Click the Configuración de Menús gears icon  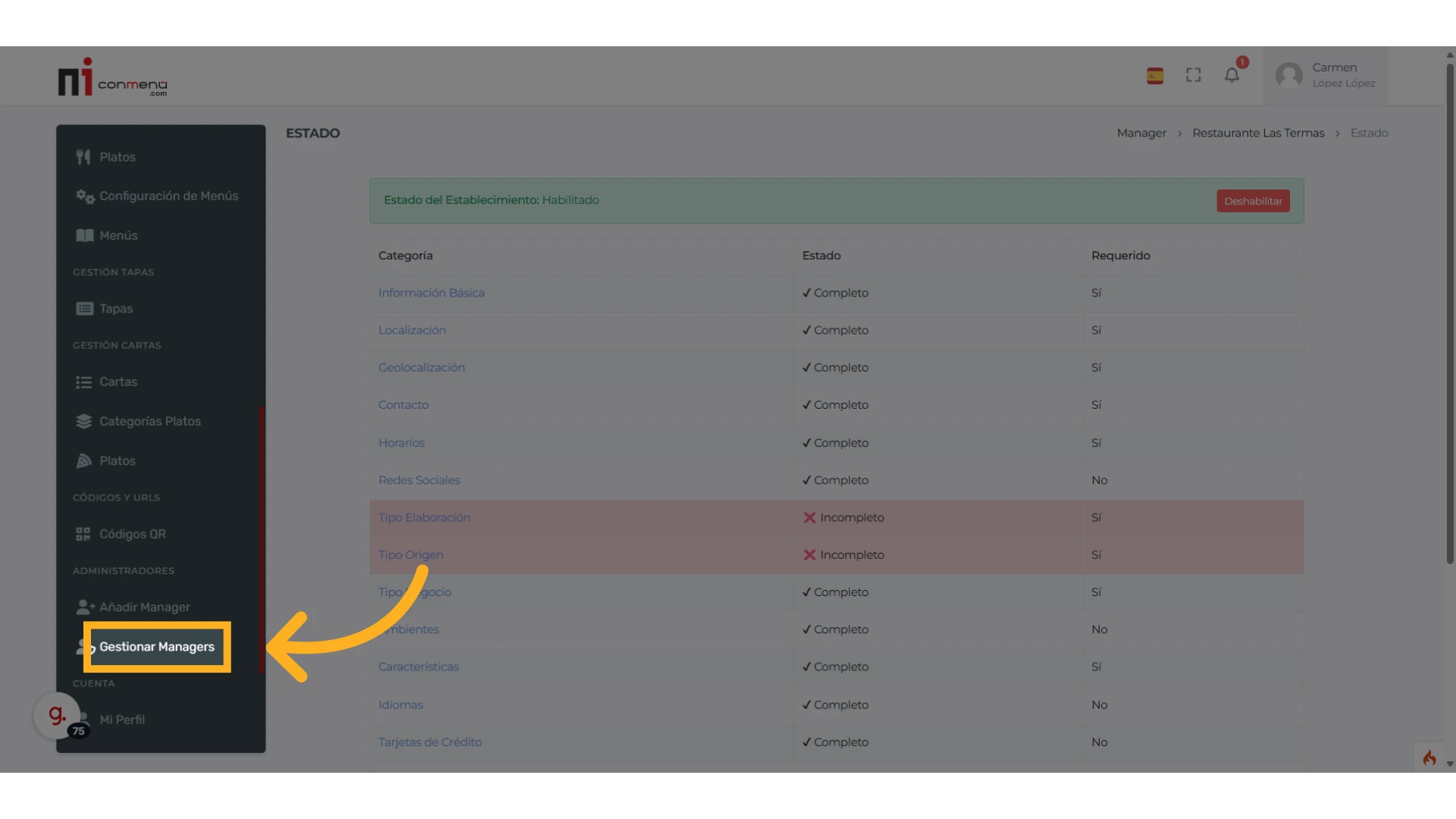84,196
